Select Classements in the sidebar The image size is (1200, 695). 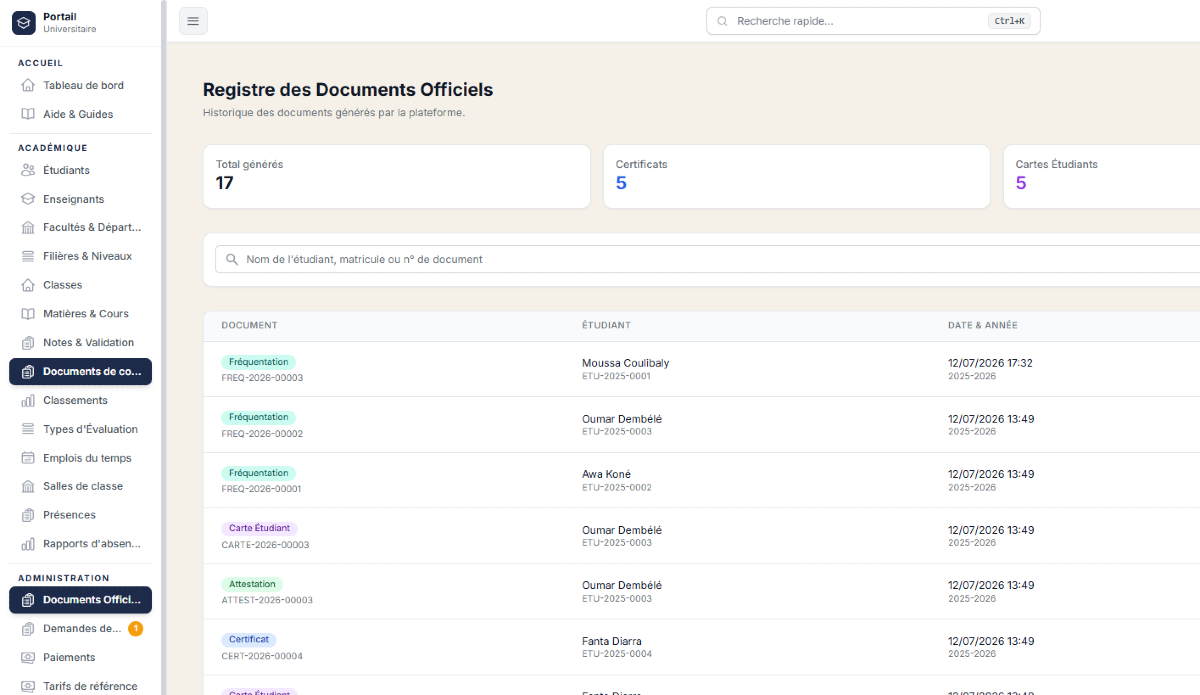point(80,400)
